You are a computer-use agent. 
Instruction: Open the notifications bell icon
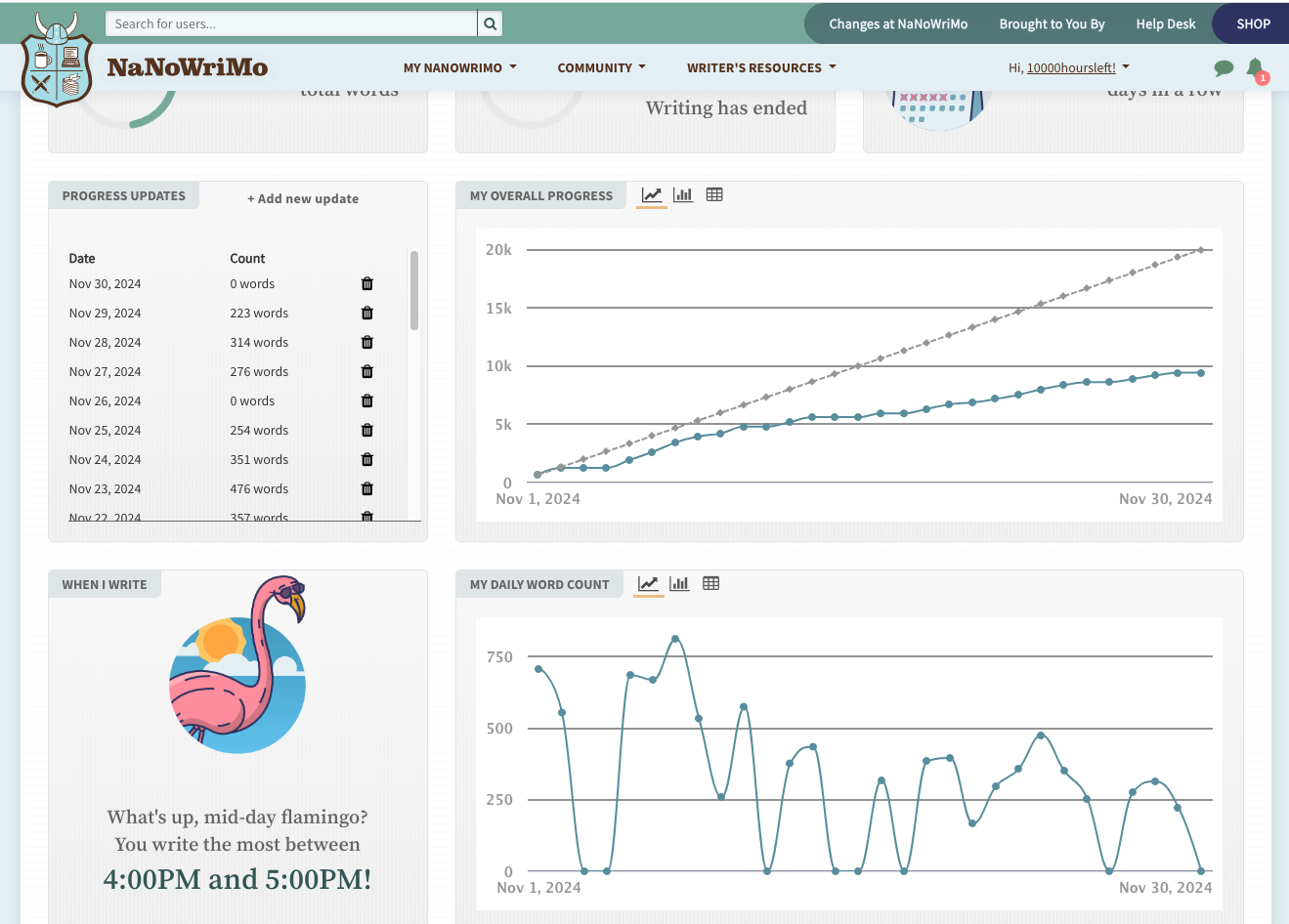[x=1255, y=67]
